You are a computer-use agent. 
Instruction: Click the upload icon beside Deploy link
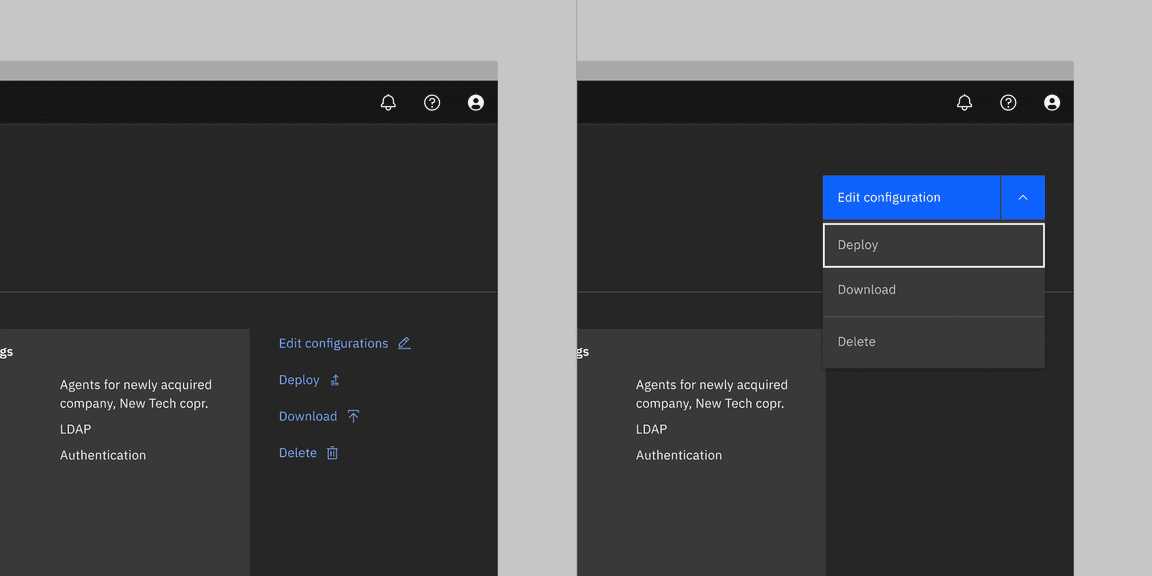coord(334,379)
